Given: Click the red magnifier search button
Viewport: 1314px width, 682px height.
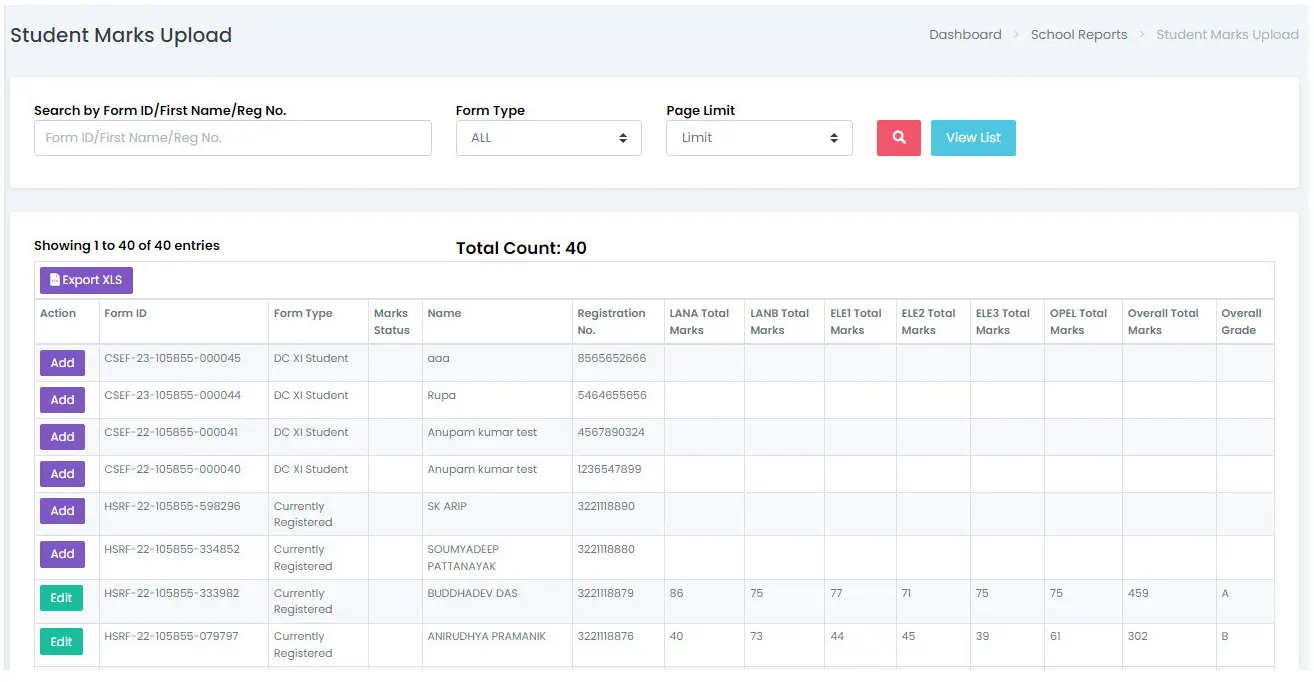Looking at the screenshot, I should click(898, 138).
